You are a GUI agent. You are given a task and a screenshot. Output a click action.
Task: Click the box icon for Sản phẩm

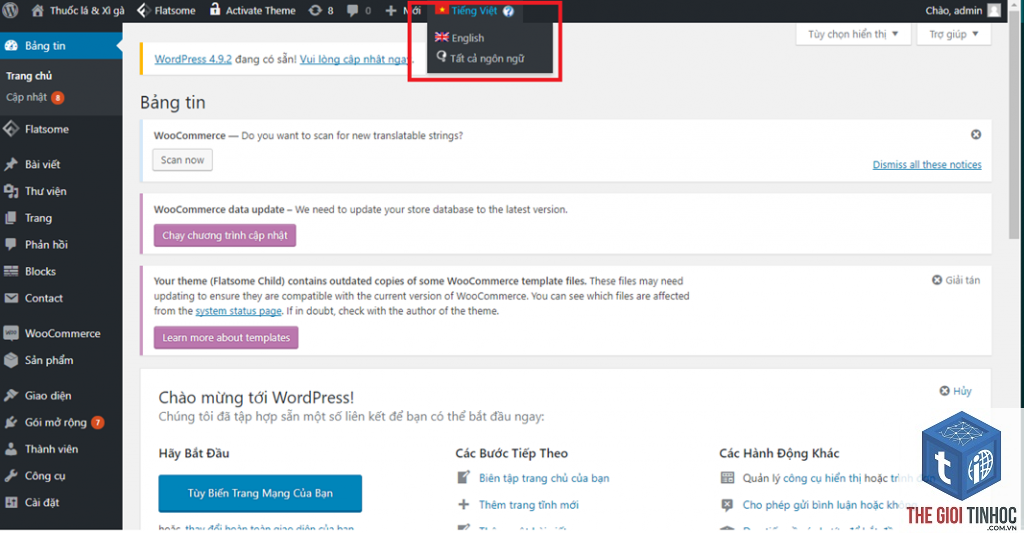(11, 360)
